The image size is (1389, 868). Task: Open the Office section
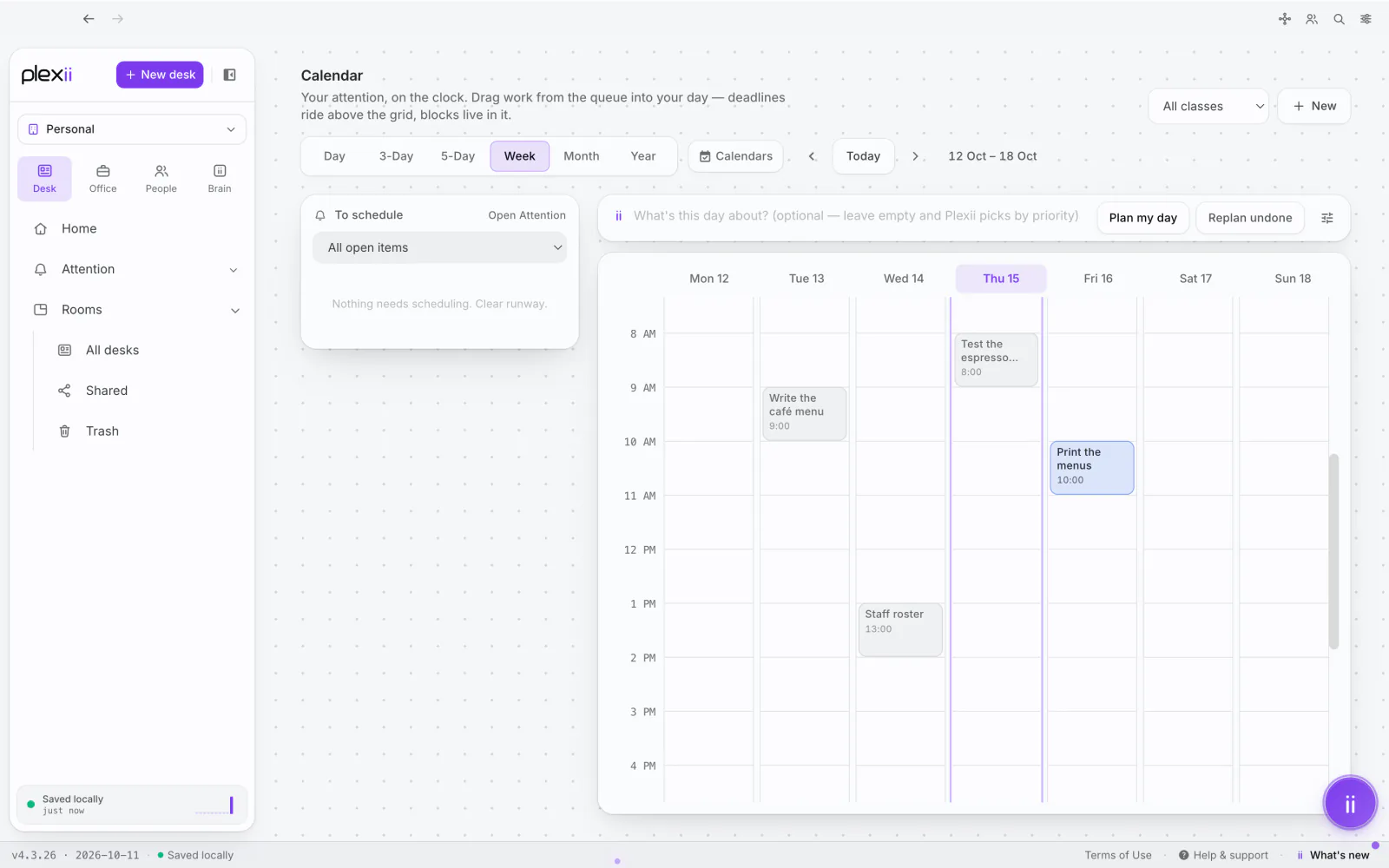[102, 179]
